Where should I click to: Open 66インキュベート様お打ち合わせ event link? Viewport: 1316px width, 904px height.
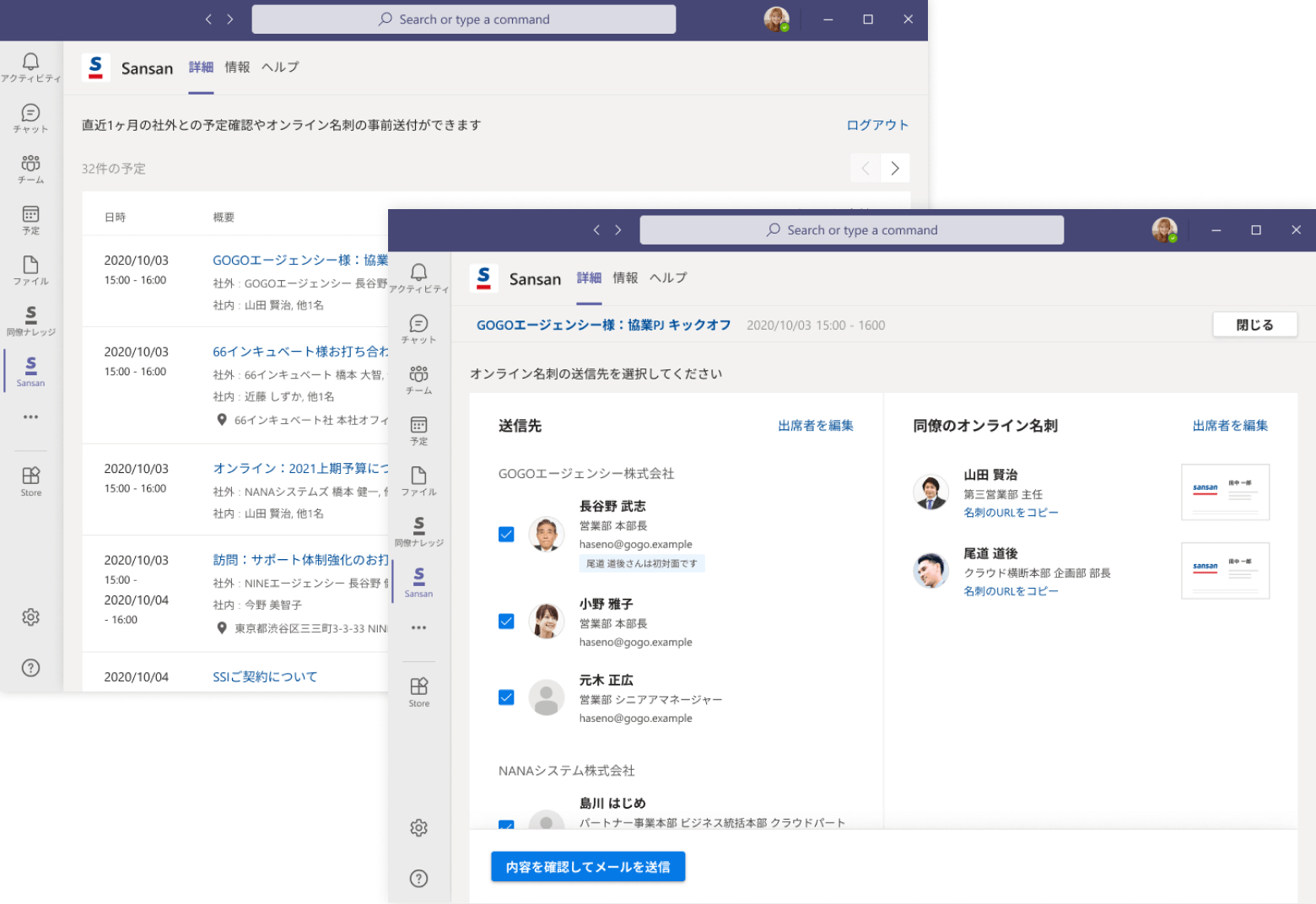coord(300,352)
